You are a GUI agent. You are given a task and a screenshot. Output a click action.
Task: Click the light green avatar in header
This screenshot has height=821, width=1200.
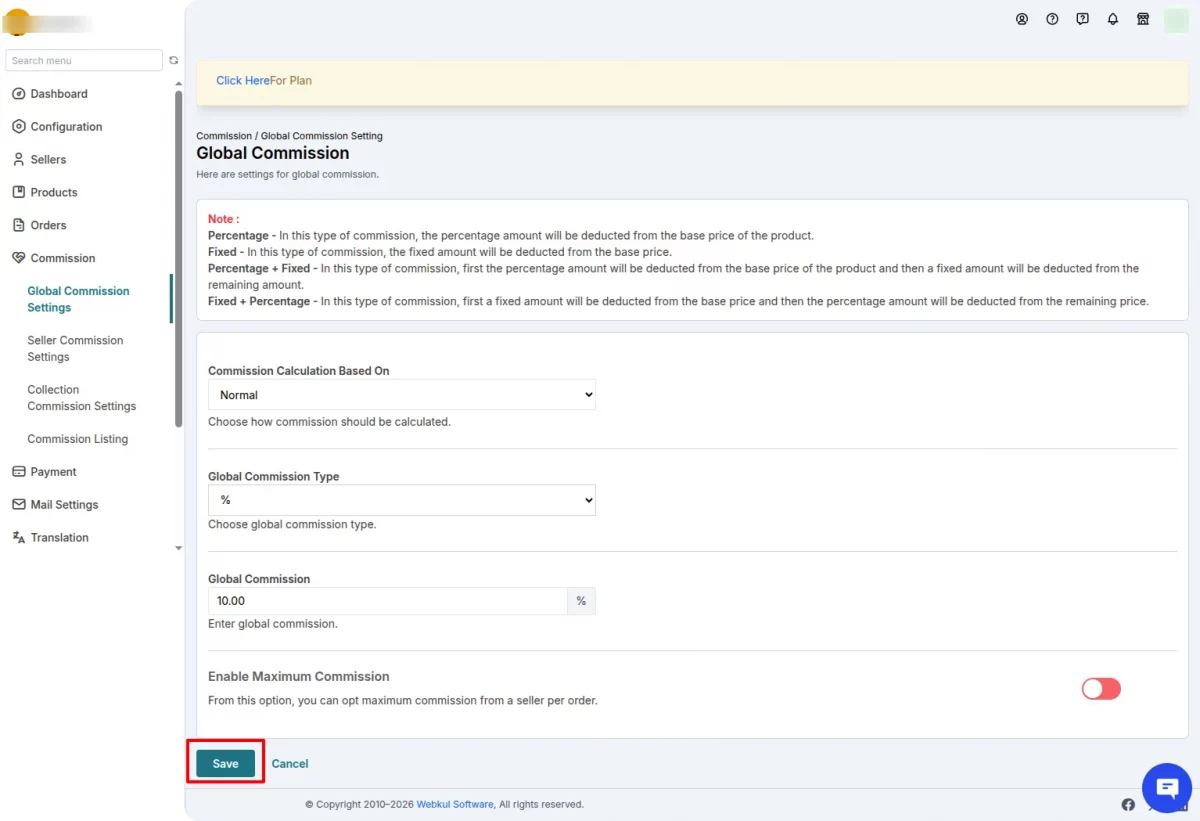1177,20
